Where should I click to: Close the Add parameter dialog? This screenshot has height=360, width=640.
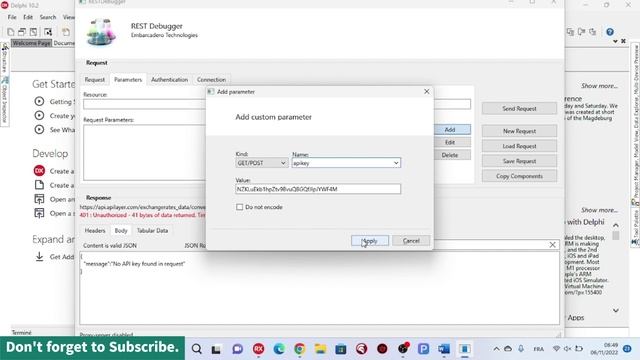(x=427, y=91)
